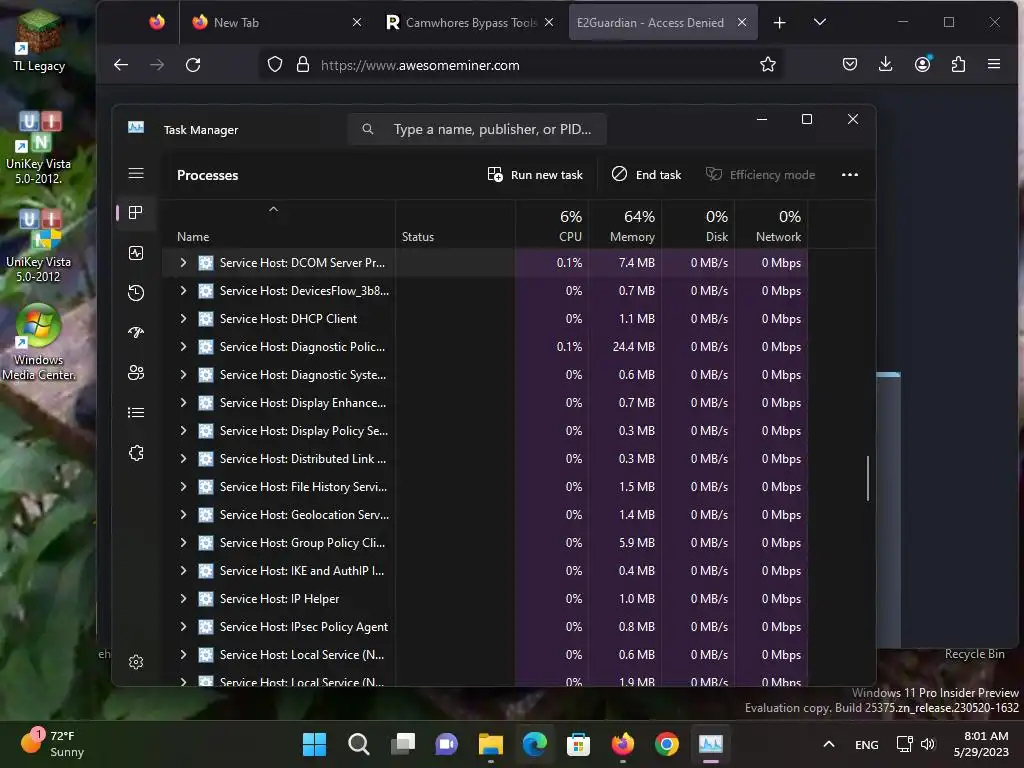Viewport: 1024px width, 768px height.
Task: Open Startup apps icon in sidebar
Action: pos(136,333)
